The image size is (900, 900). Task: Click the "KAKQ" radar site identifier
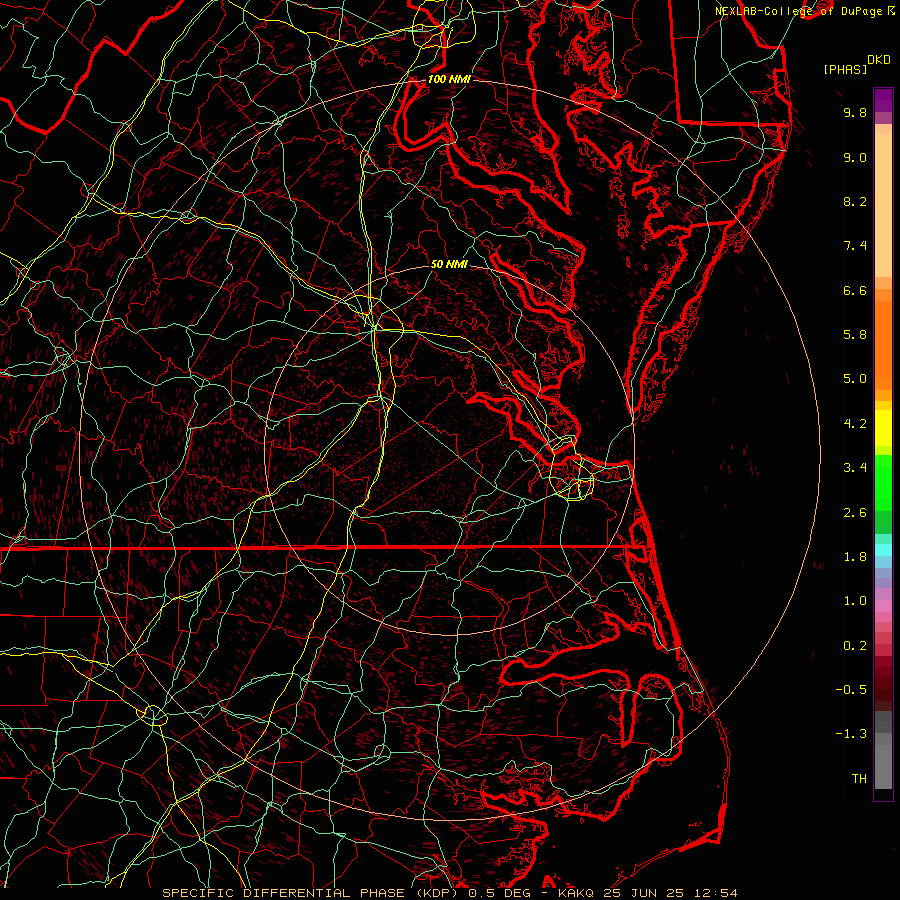click(577, 893)
